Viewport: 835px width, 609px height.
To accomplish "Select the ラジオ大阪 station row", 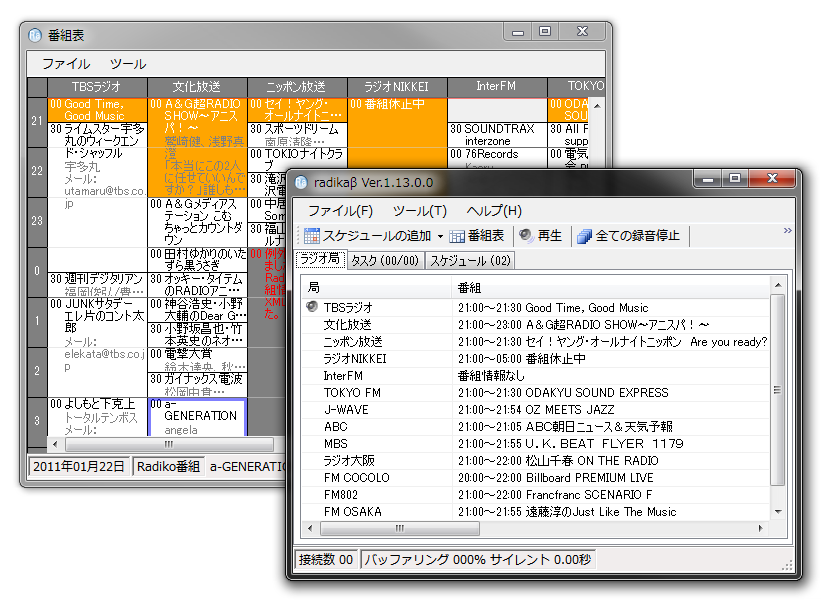I will (536, 461).
